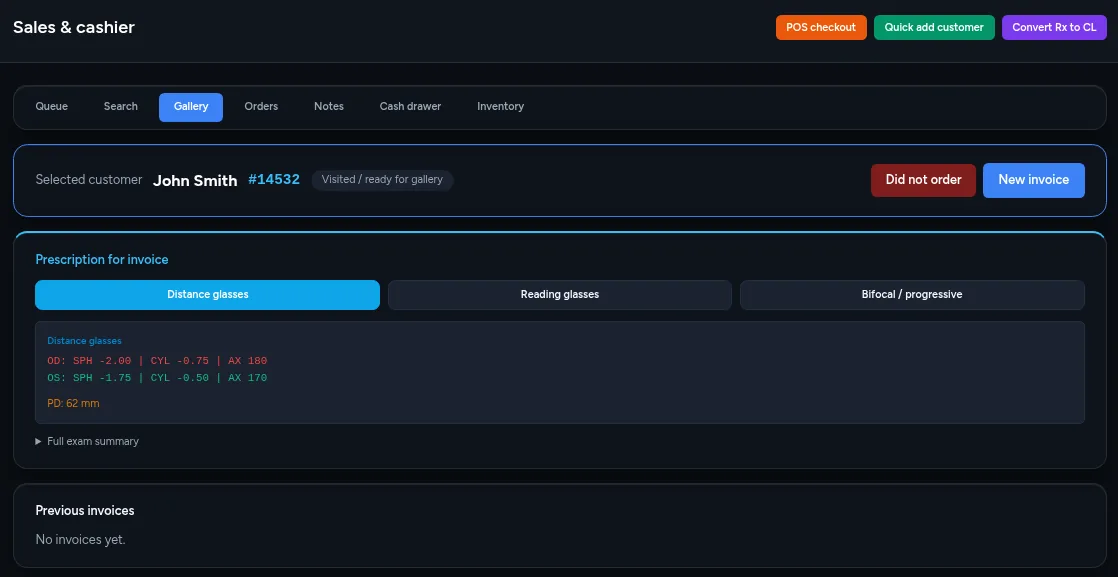Open the Inventory tab
Screen dimensions: 1118x577
501,106
